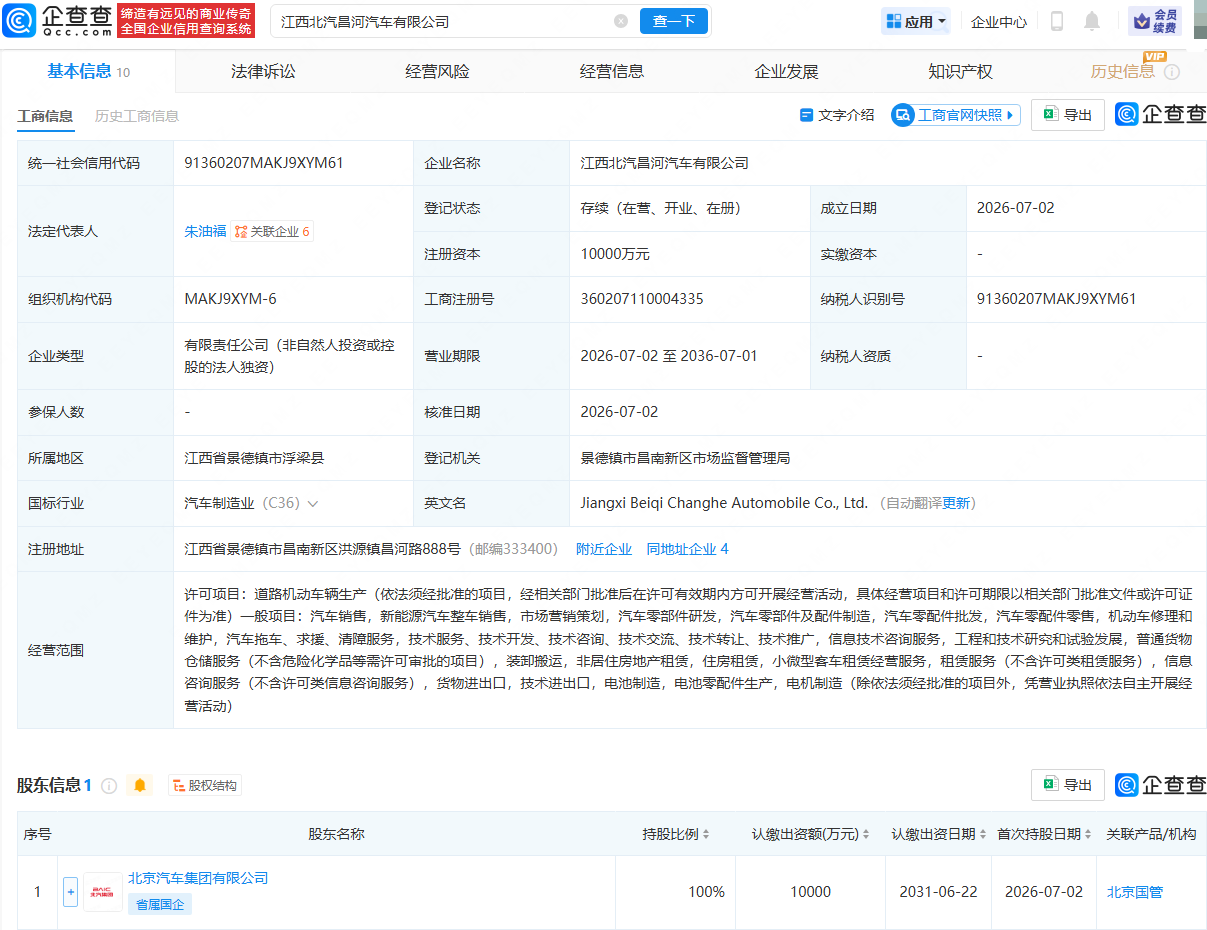Screen dimensions: 1207x930
Task: Switch to 知识产权 tab
Action: pos(960,71)
